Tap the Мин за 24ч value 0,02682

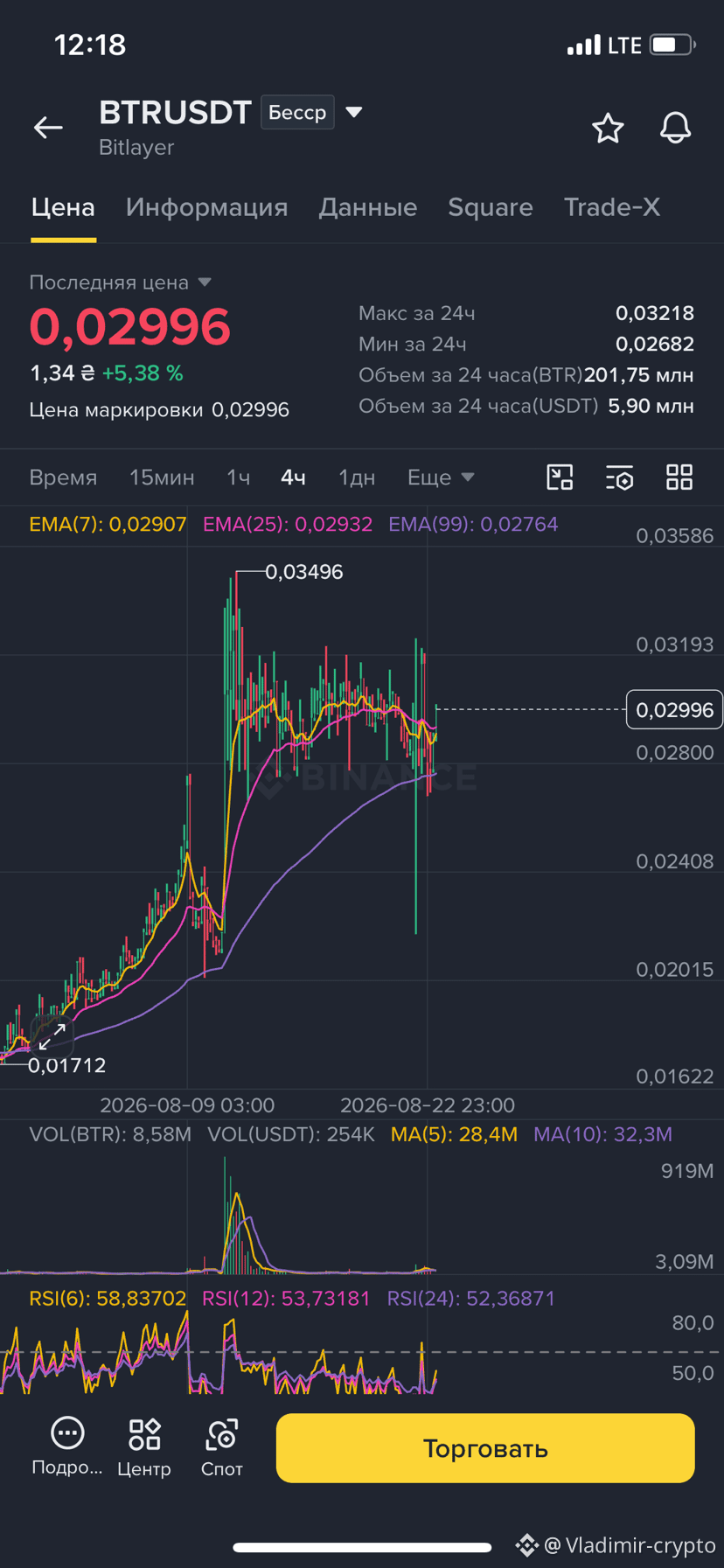(654, 345)
